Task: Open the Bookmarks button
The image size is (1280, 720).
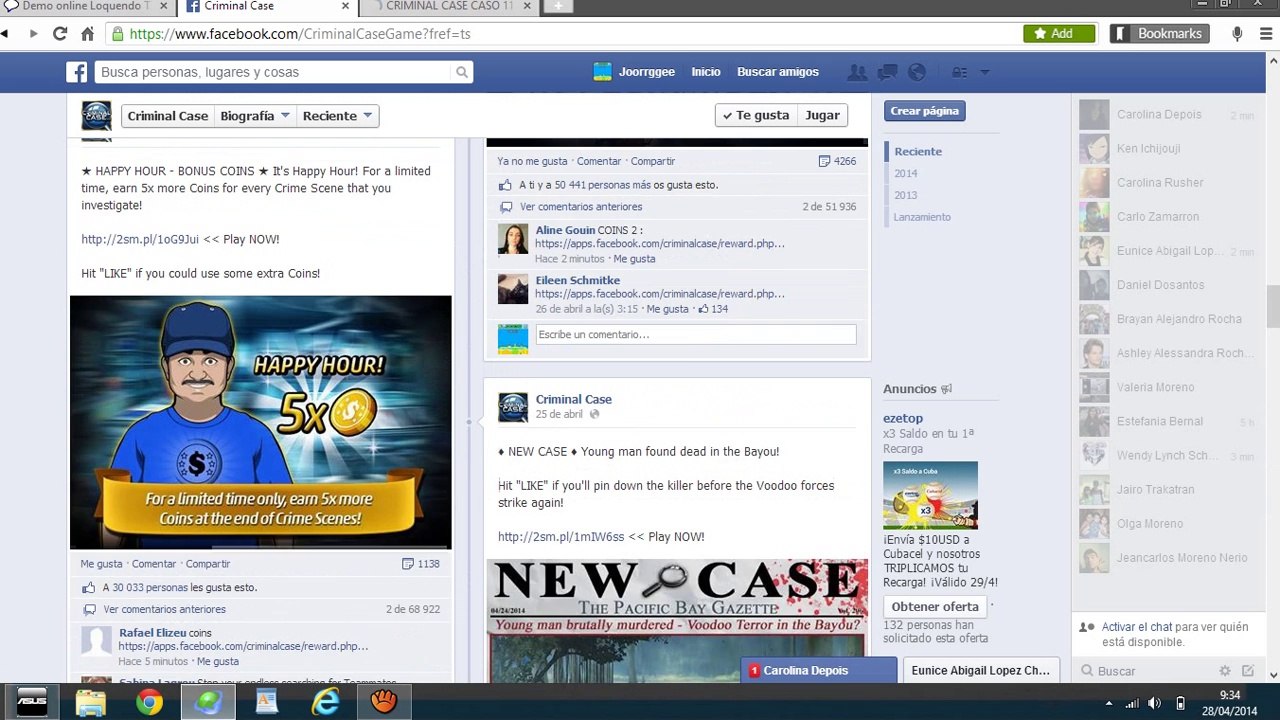Action: coord(1159,34)
